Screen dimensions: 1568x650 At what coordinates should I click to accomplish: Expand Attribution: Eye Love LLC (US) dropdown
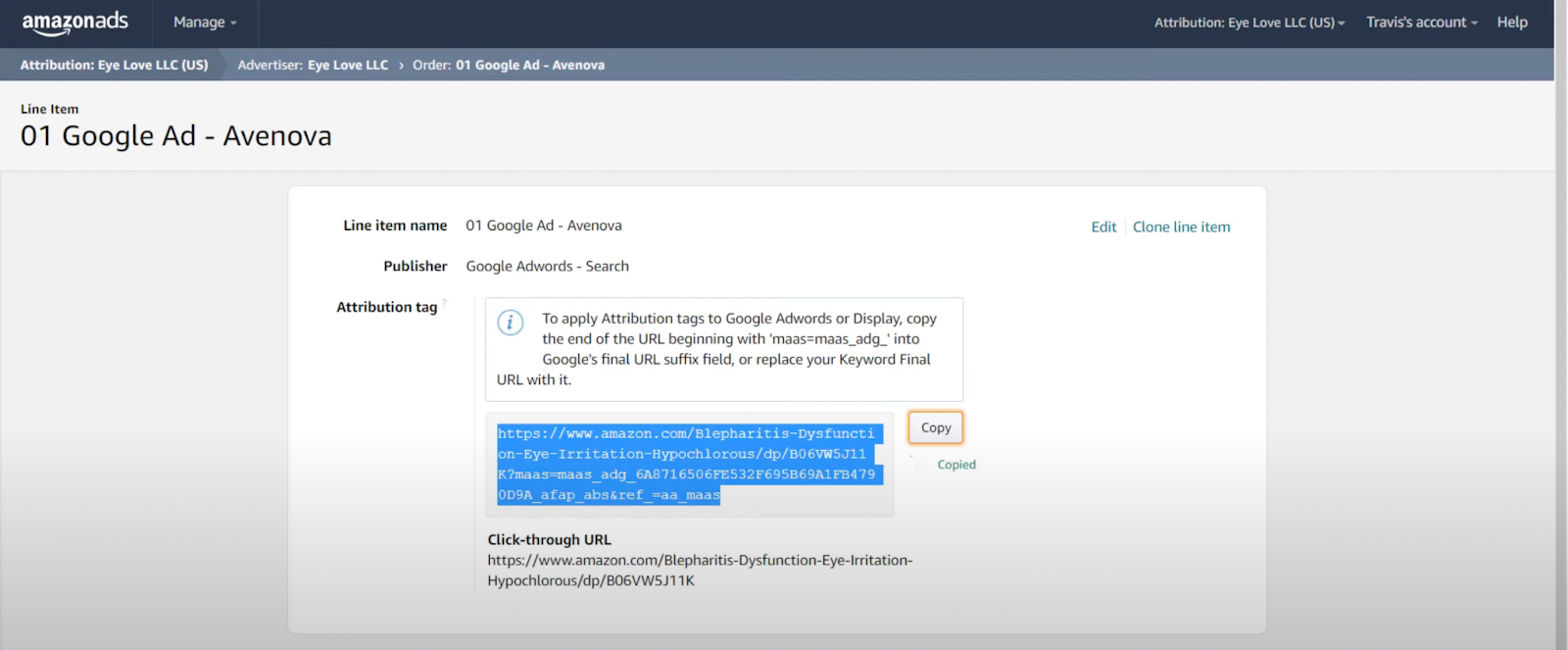[x=1249, y=23]
